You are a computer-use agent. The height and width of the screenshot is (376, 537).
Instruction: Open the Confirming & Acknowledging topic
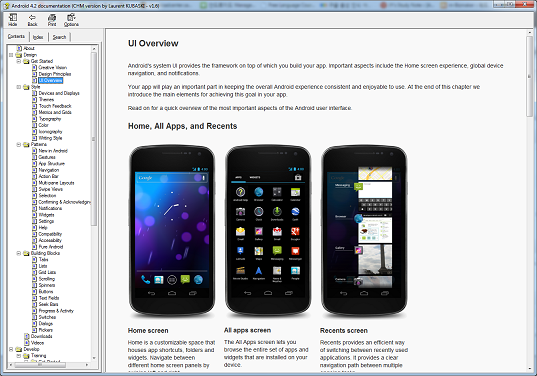[64, 202]
